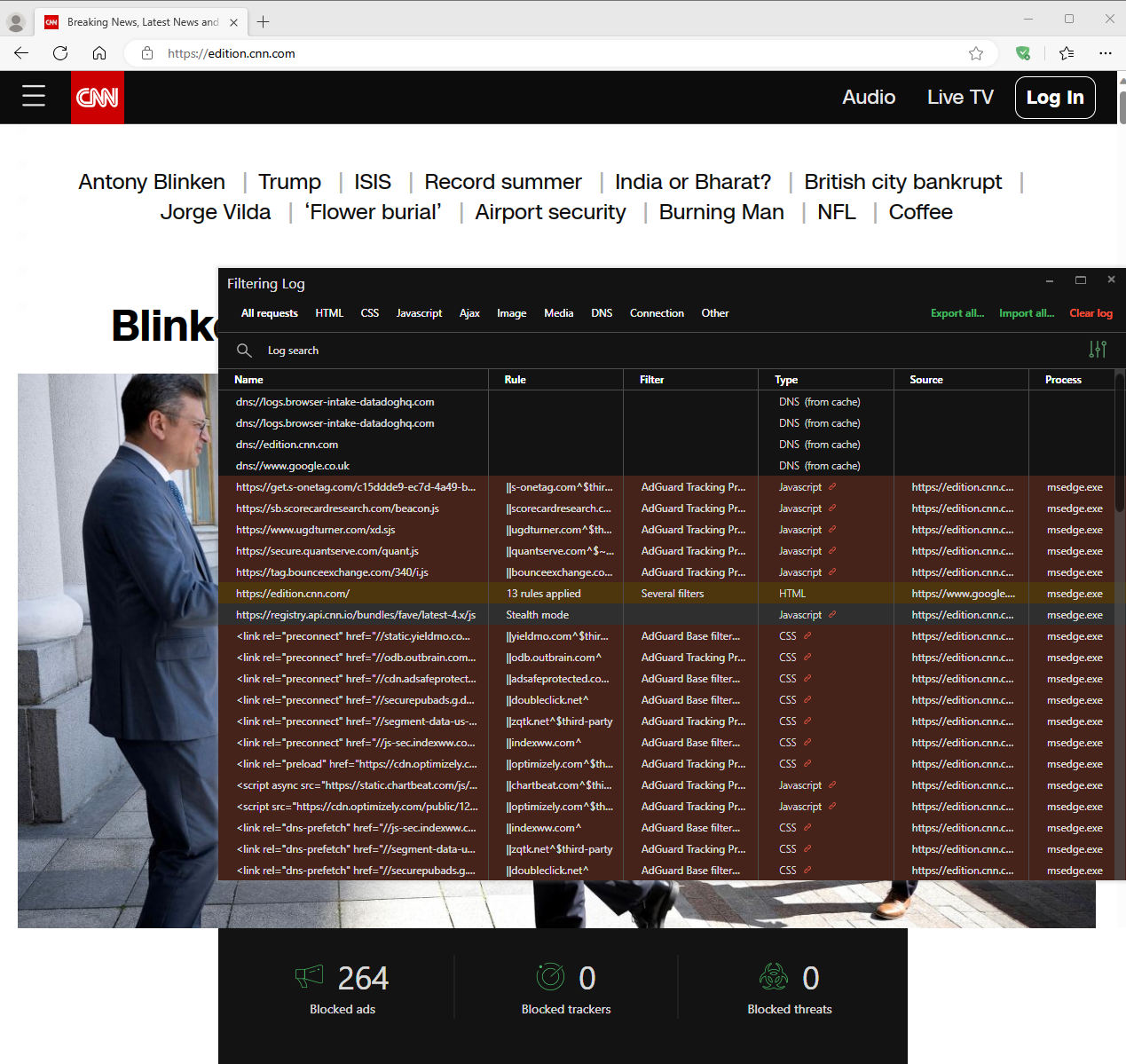Sort by the Type column header
The width and height of the screenshot is (1126, 1064).
pyautogui.click(x=826, y=380)
